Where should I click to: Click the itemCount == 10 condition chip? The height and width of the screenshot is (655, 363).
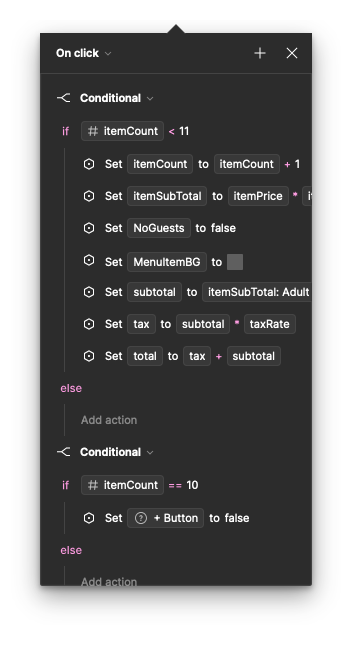pos(122,485)
